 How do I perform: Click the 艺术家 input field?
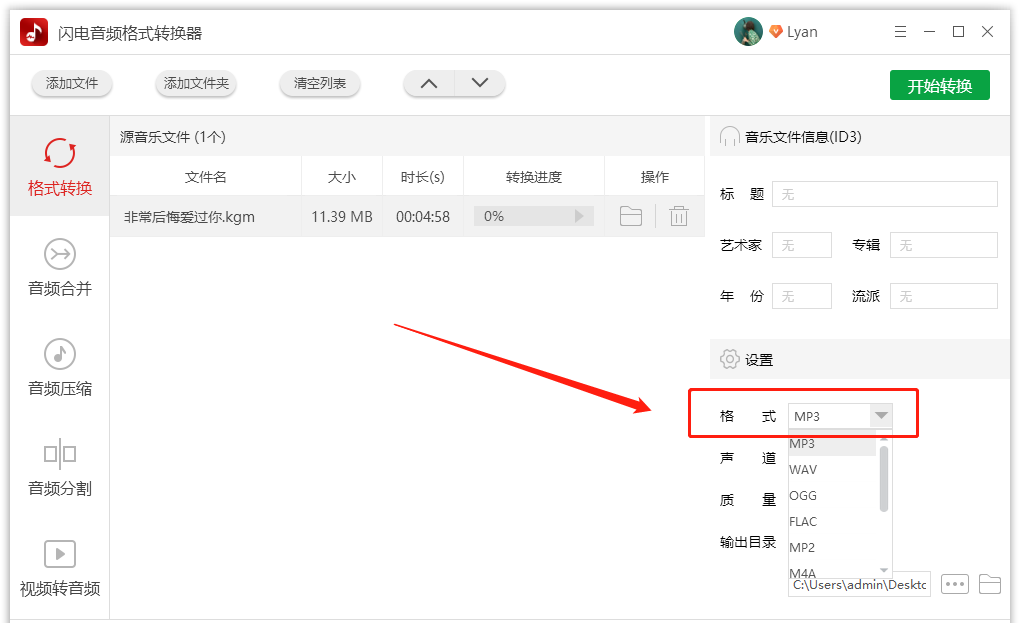[801, 245]
